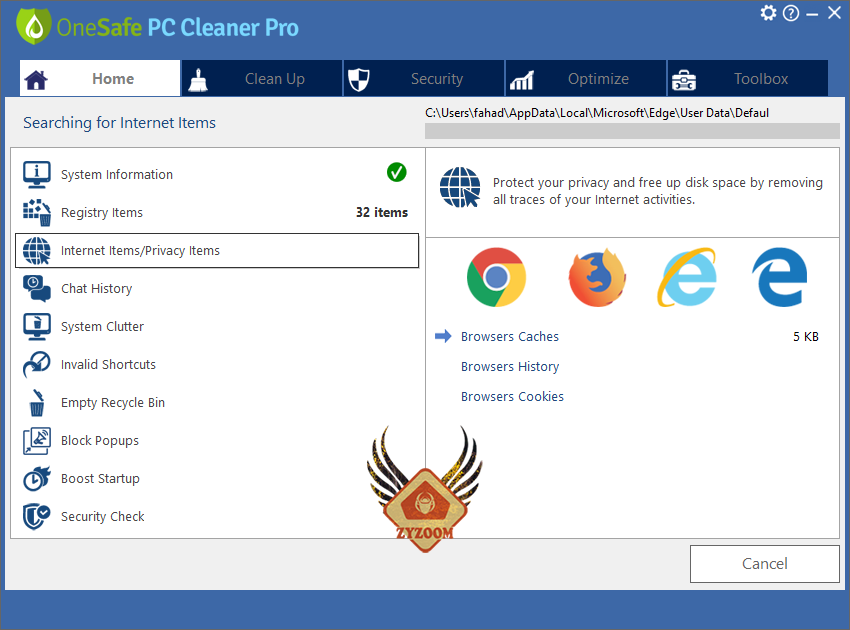The image size is (850, 630).
Task: Click the '32 items' registry count
Action: point(382,213)
